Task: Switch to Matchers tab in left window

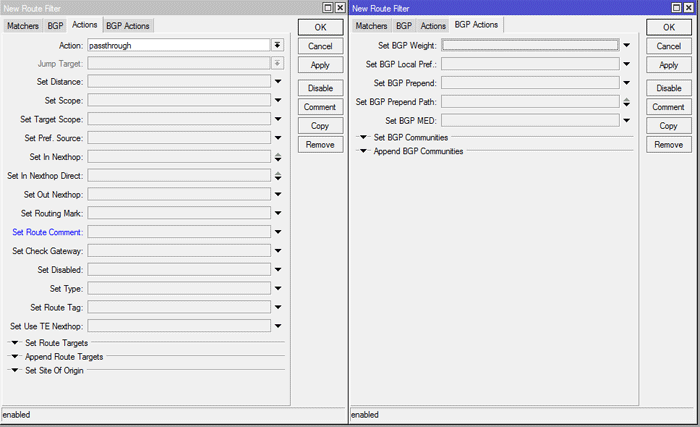Action: click(23, 25)
